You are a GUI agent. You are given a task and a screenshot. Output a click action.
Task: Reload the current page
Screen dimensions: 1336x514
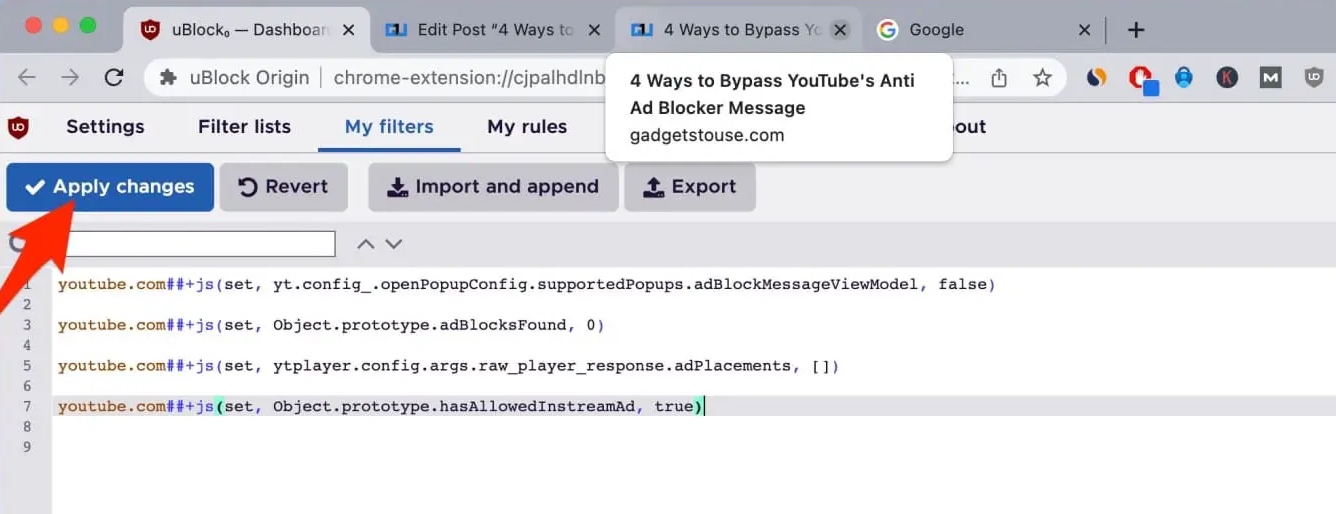point(114,77)
